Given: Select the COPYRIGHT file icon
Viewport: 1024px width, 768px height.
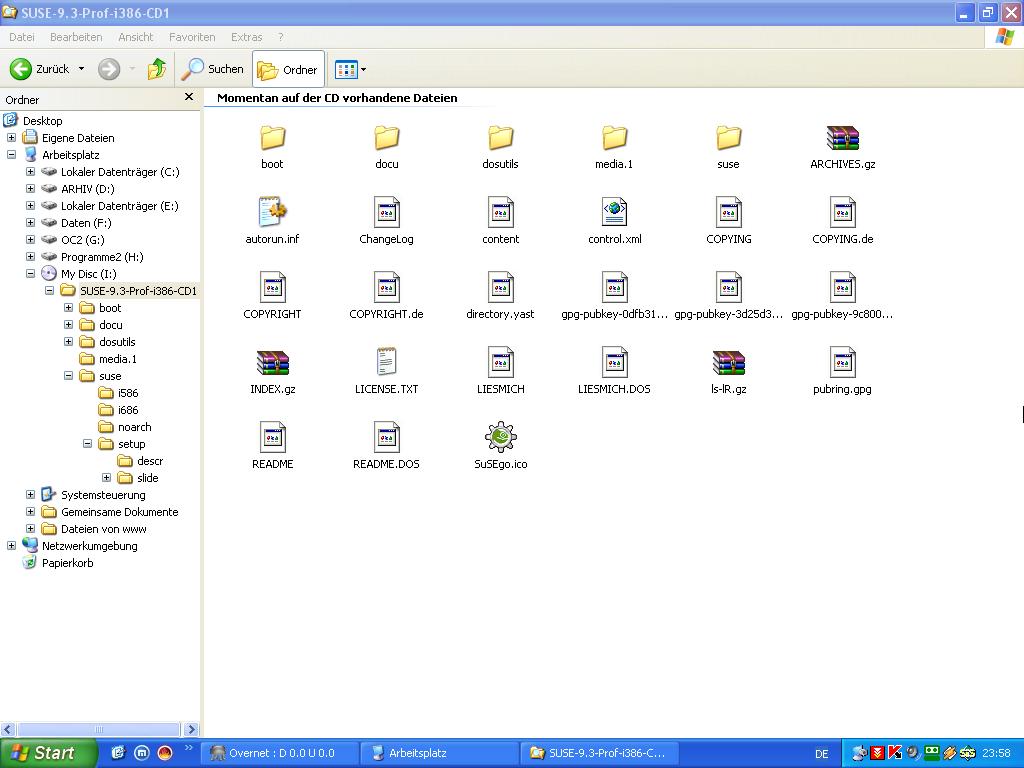Looking at the screenshot, I should tap(272, 287).
